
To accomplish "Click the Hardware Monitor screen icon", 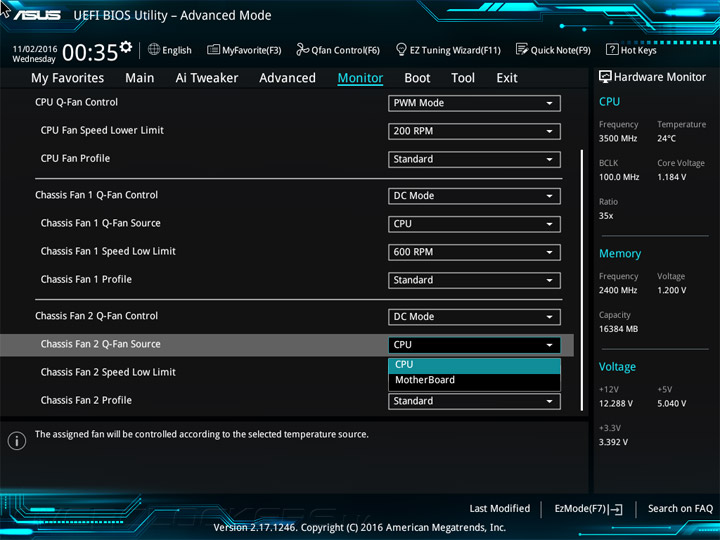I will click(x=605, y=77).
